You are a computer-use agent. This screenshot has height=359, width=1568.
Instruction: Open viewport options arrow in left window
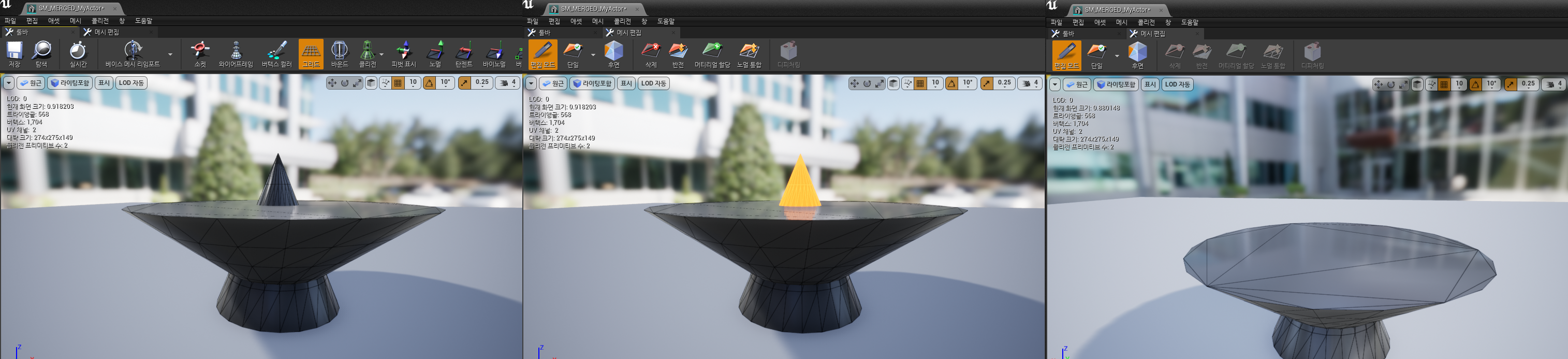pos(8,83)
